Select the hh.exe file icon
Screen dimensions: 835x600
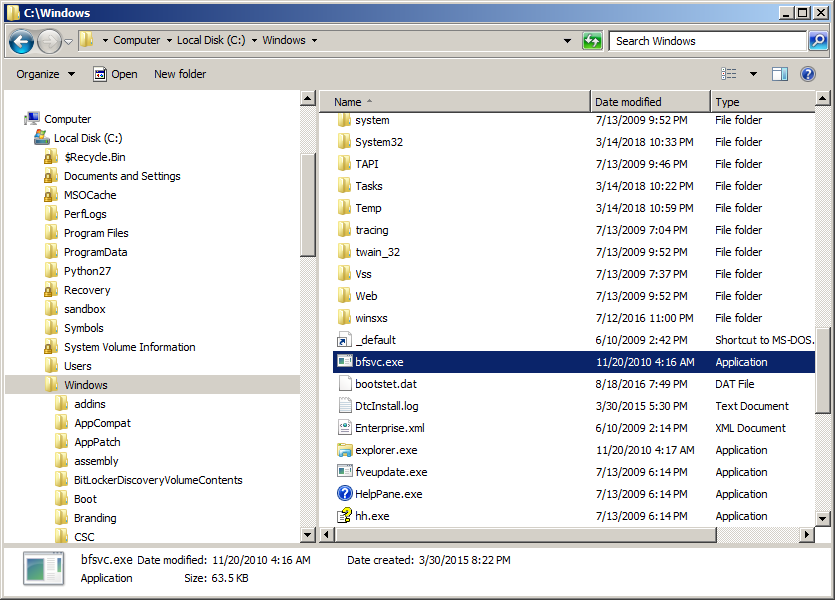pos(345,516)
